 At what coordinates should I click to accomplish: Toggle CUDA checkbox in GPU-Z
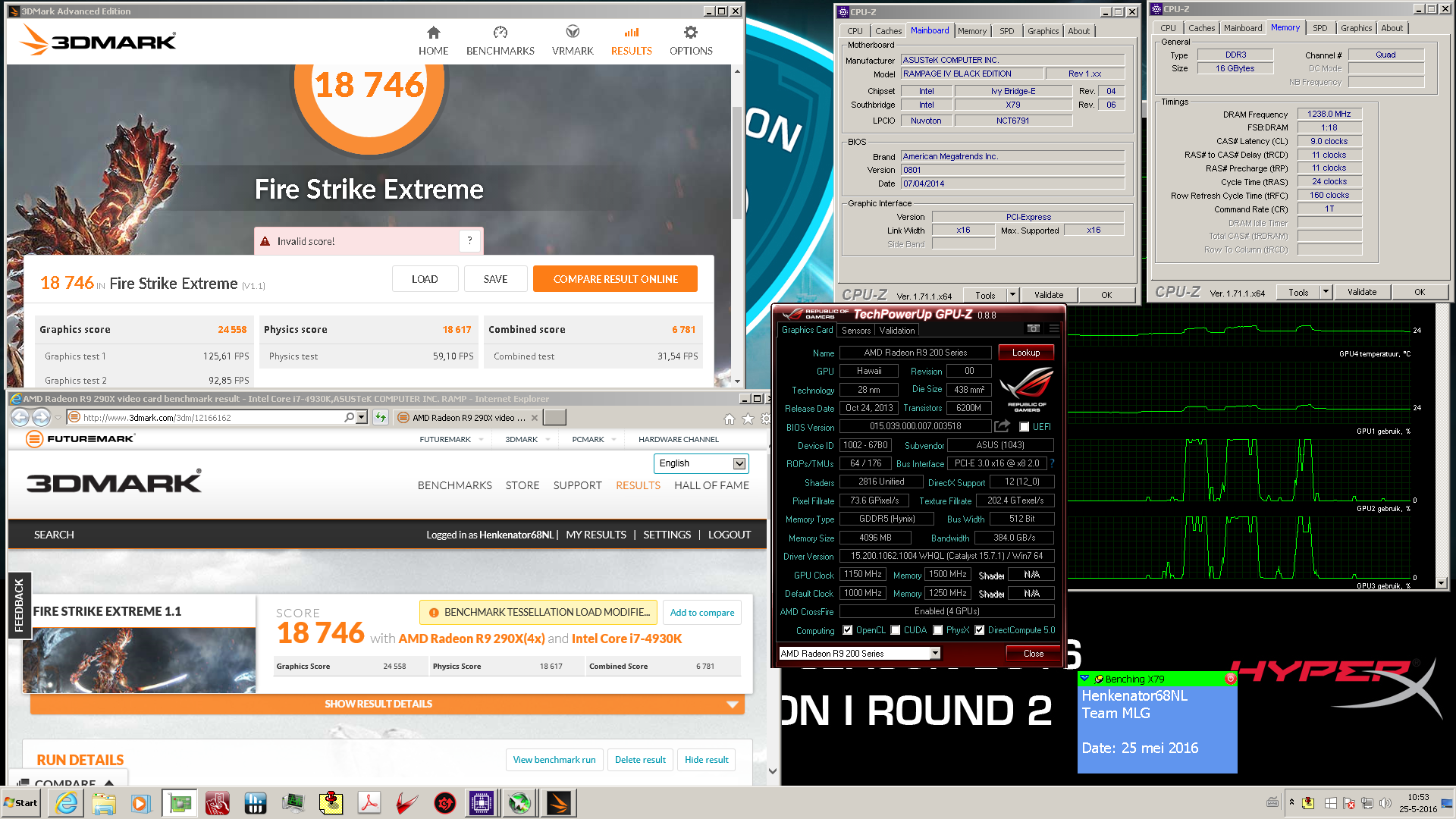[896, 630]
